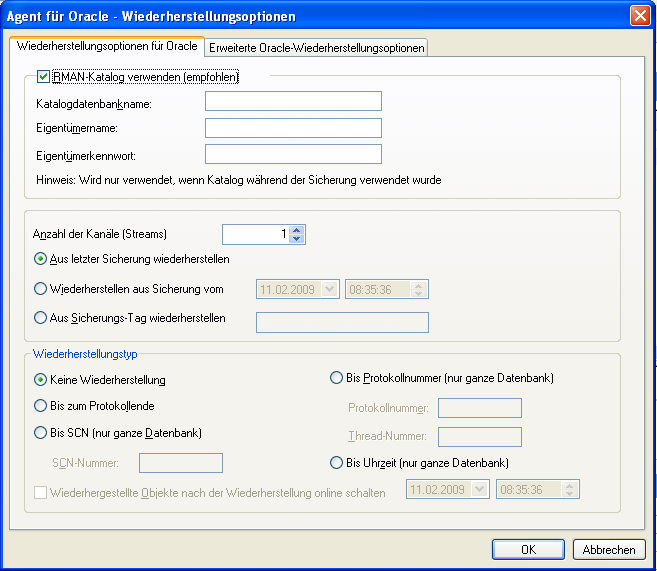Image resolution: width=657 pixels, height=571 pixels.
Task: Increase the number of channels with up arrow
Action: (x=297, y=229)
